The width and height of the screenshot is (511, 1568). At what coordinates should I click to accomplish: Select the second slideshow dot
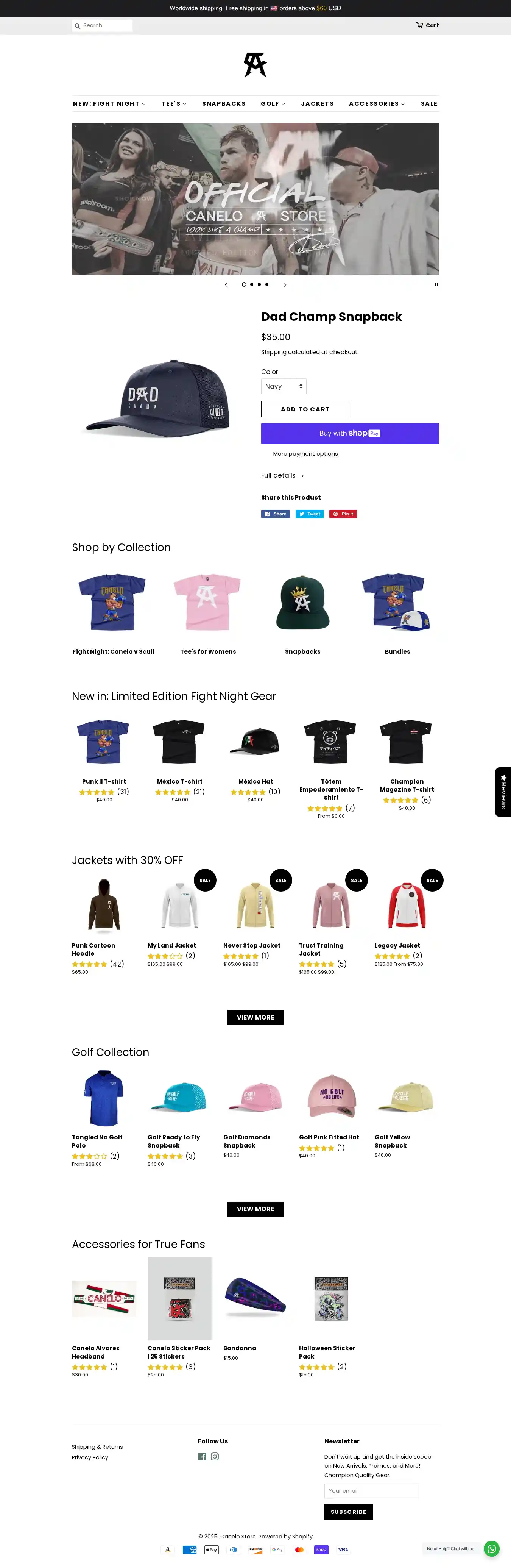point(252,284)
